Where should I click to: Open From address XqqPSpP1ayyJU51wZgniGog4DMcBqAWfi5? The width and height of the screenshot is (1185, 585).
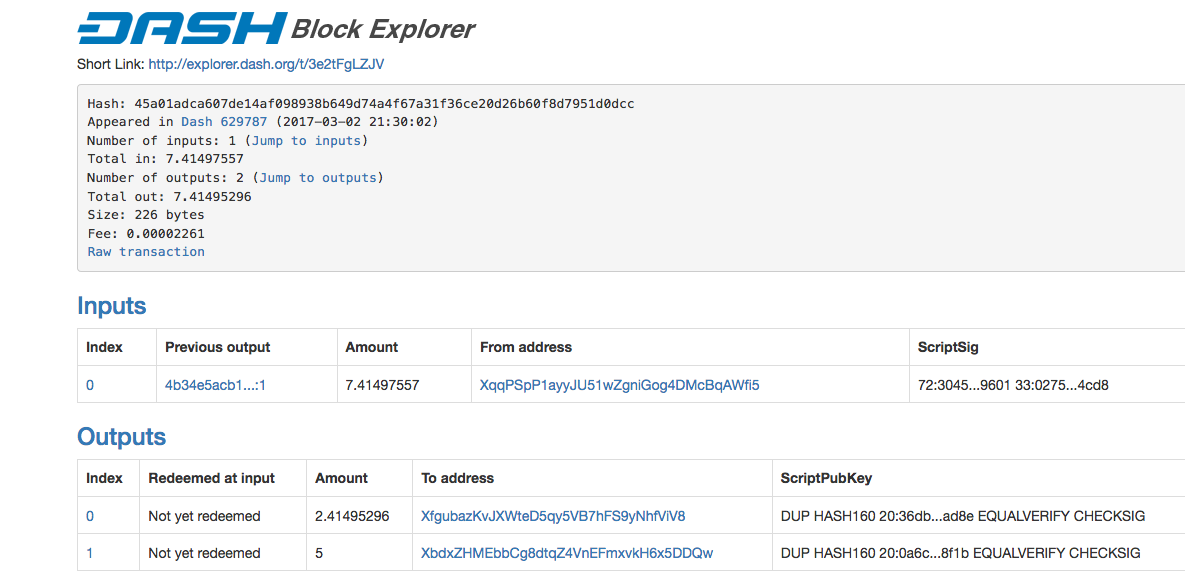tap(620, 385)
